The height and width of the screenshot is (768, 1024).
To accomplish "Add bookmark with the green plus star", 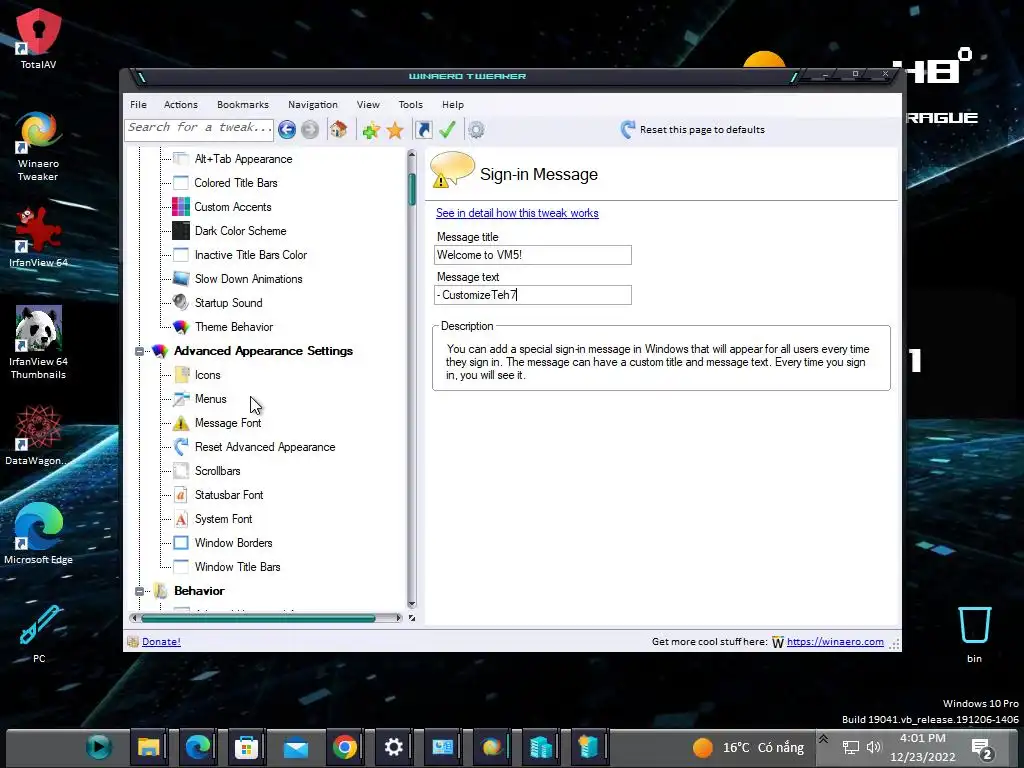I will coord(371,130).
